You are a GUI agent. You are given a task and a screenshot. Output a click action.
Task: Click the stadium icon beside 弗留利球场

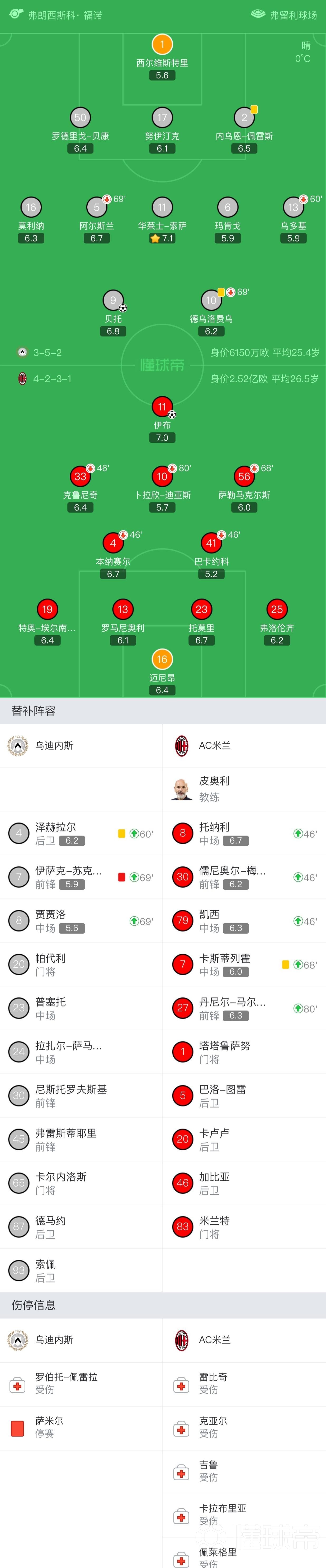258,14
